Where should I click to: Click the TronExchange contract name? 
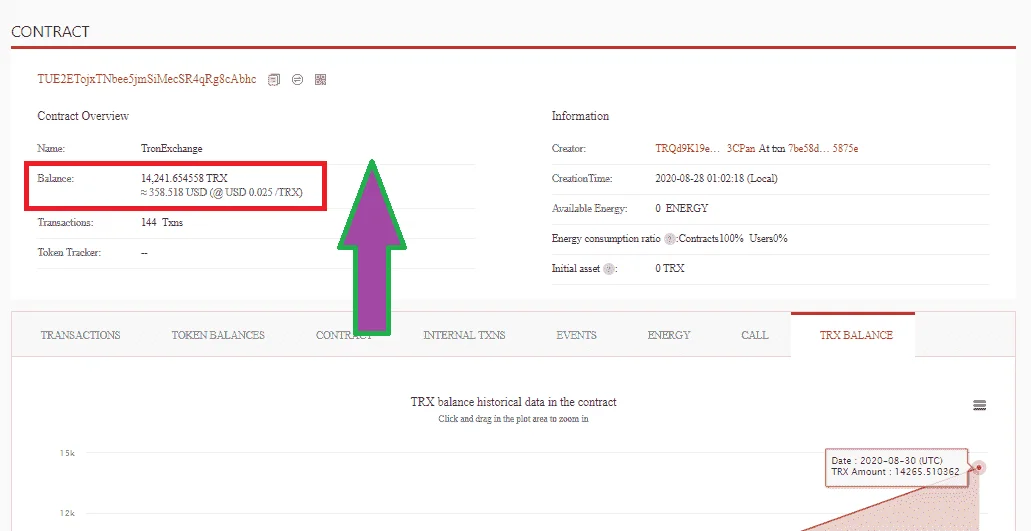click(x=172, y=149)
